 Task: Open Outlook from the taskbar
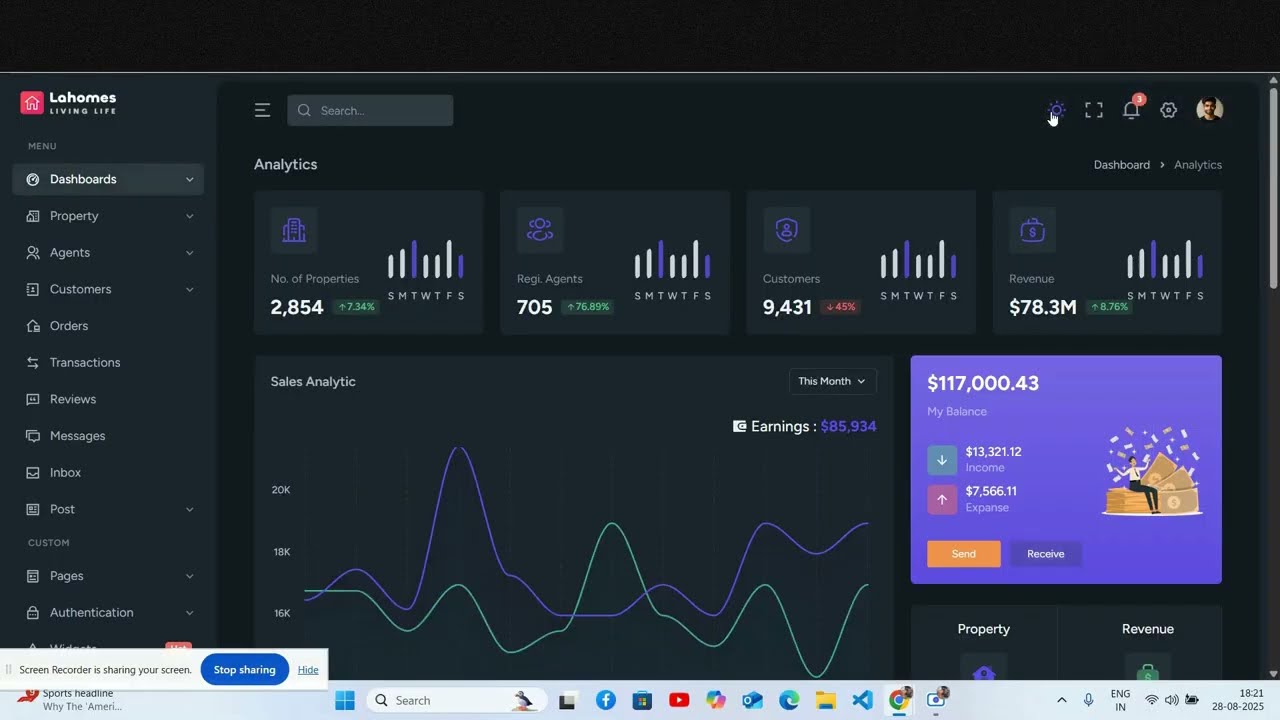point(753,700)
